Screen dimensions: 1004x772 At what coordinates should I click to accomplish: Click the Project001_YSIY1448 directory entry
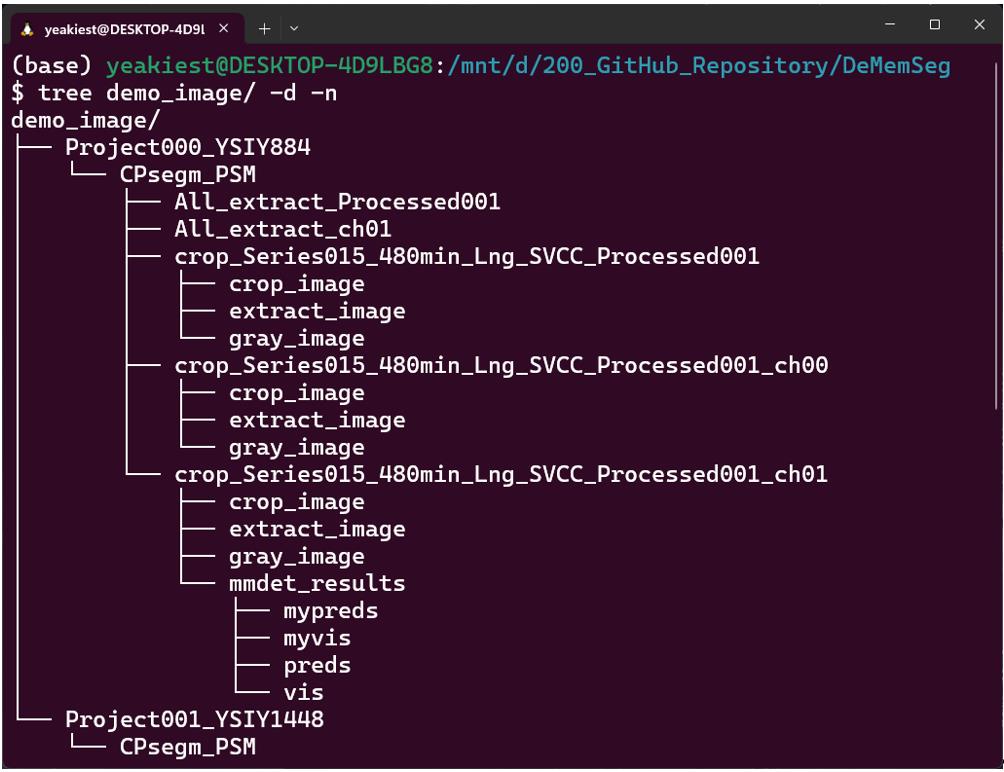pos(194,719)
